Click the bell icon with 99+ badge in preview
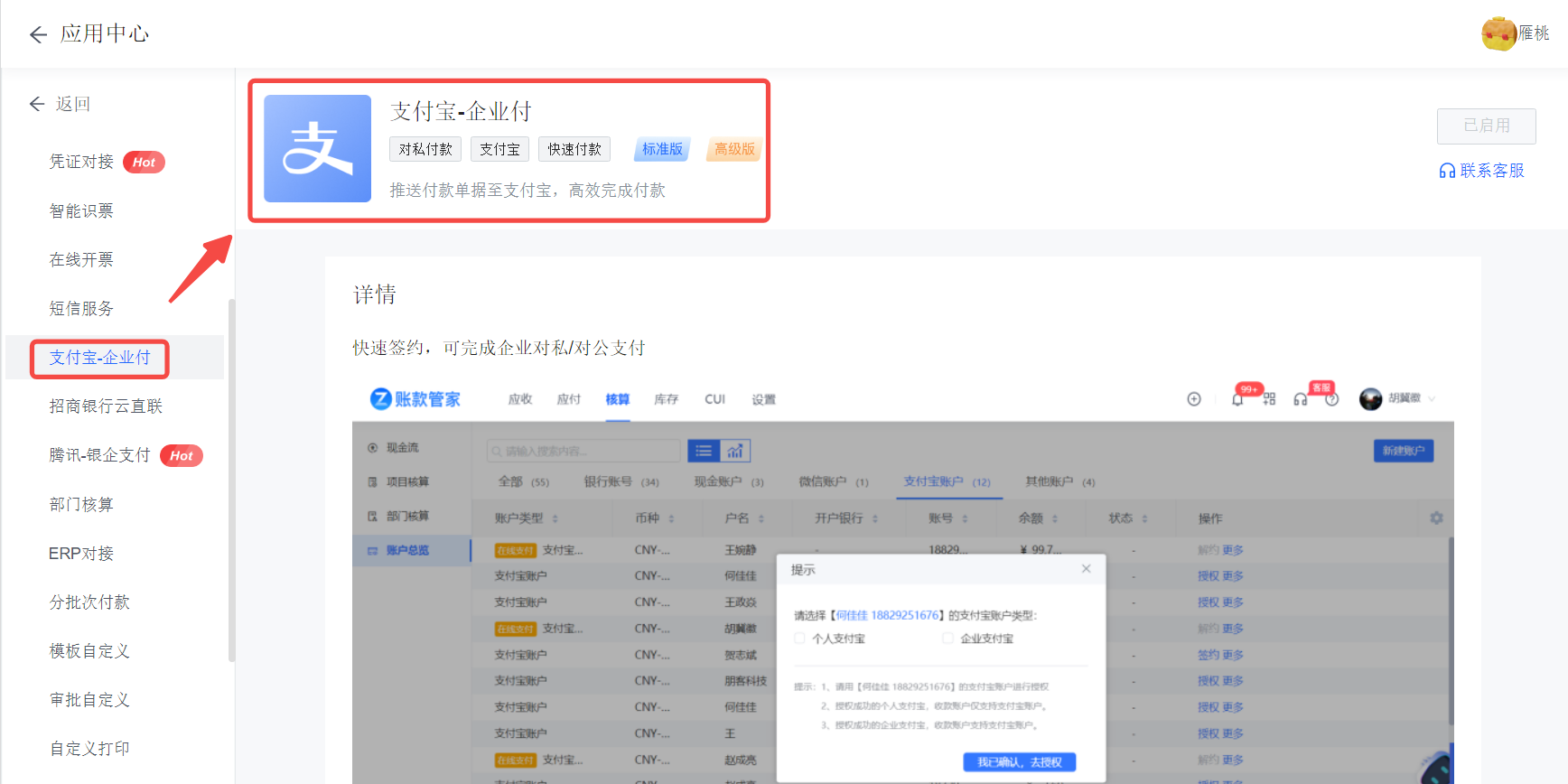1568x784 pixels. coord(1237,399)
